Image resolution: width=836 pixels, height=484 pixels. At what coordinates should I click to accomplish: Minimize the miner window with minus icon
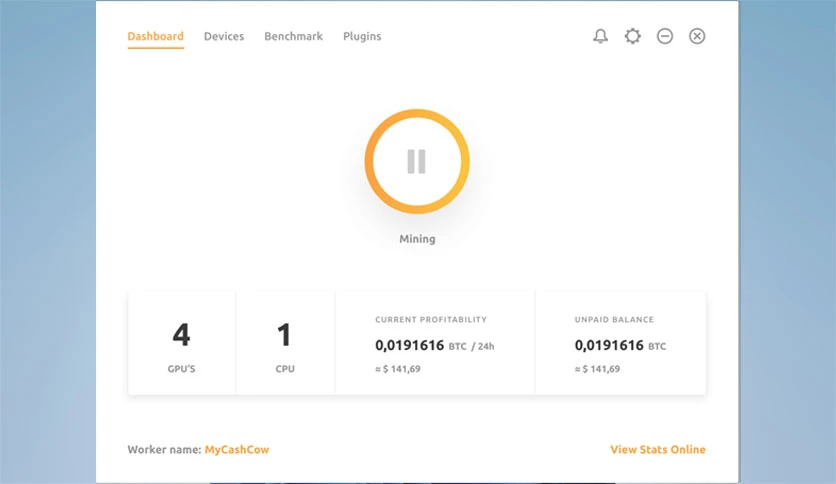tap(664, 36)
